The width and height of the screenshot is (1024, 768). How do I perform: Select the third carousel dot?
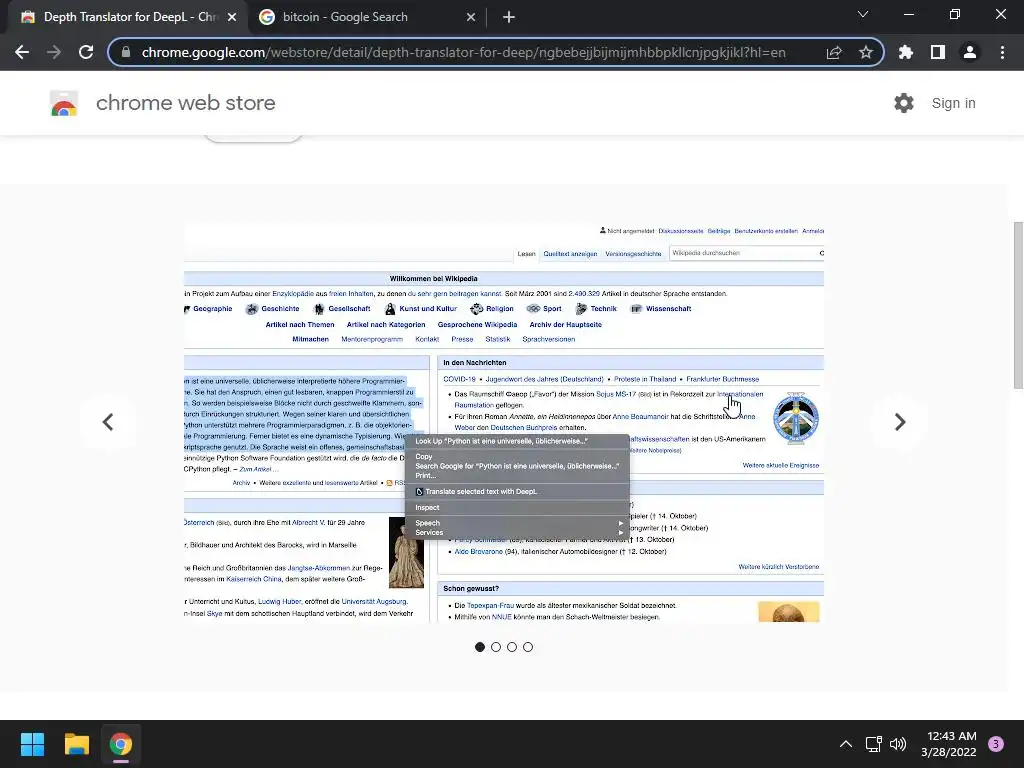[512, 647]
